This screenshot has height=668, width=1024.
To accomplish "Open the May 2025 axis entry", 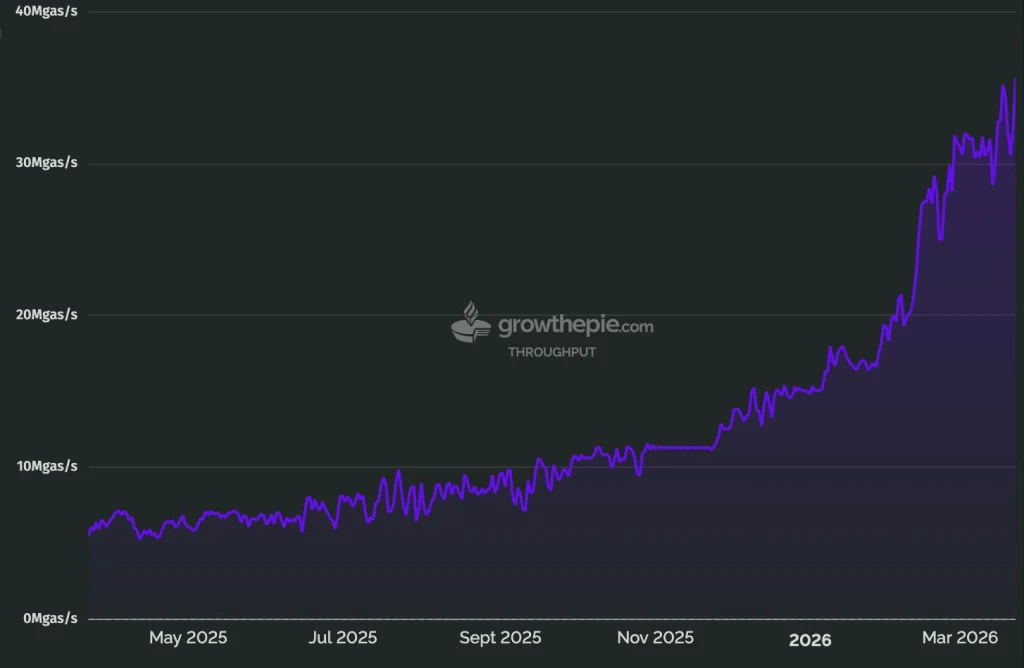I will coord(188,637).
